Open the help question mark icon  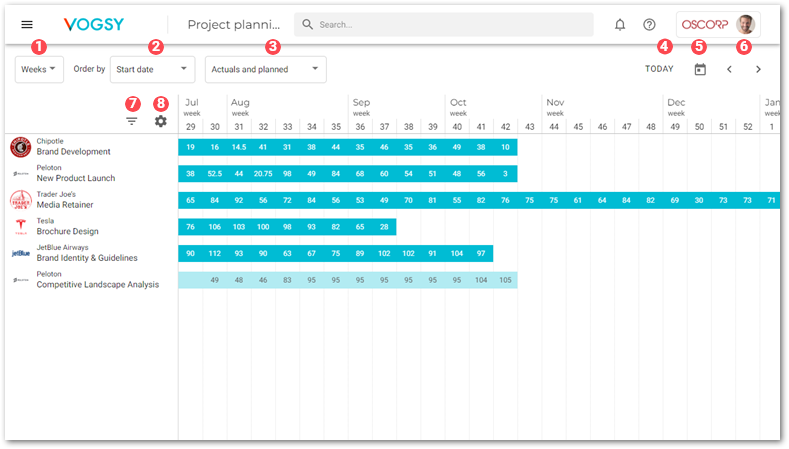tap(649, 24)
